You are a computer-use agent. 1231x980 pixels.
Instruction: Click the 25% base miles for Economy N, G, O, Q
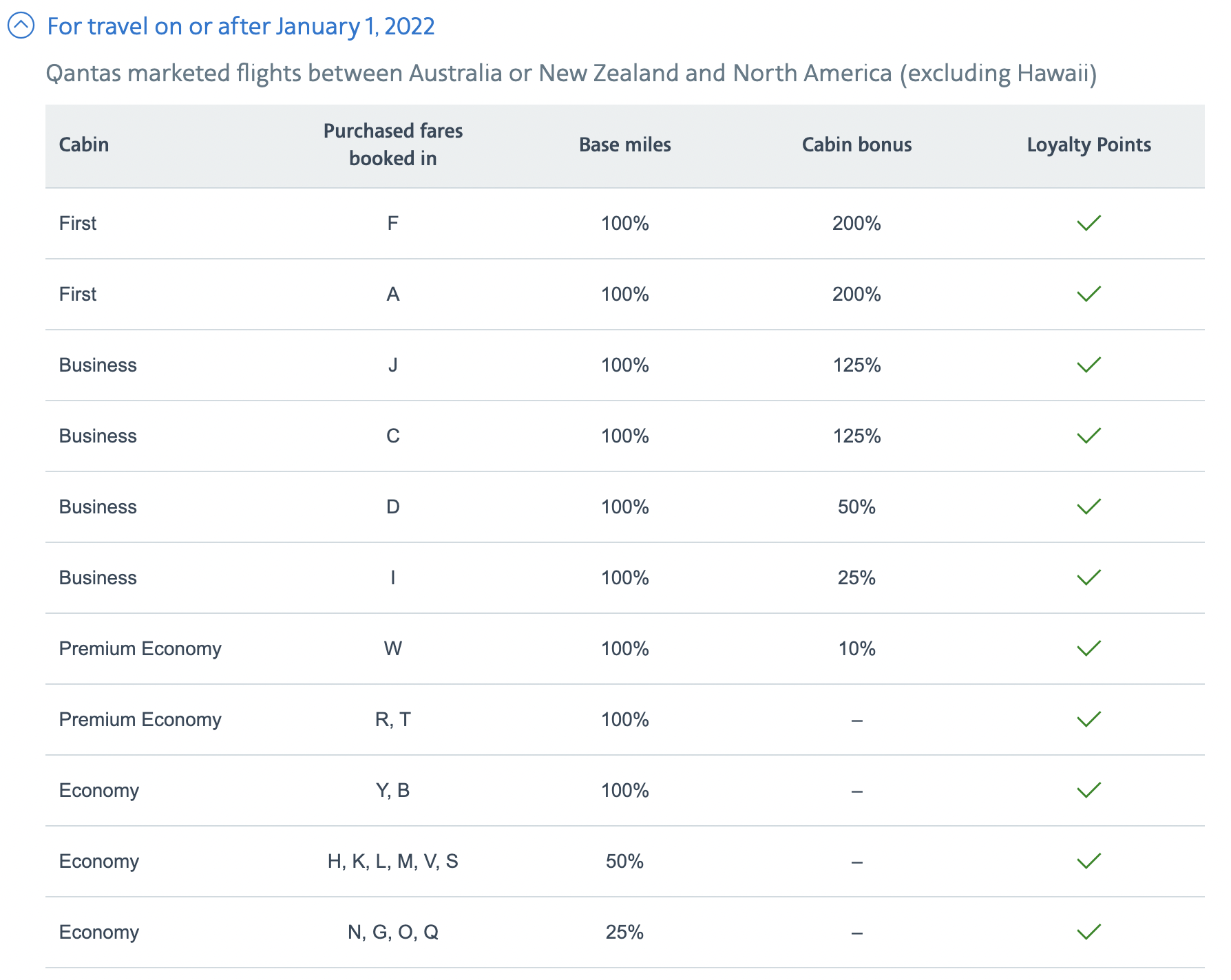[x=624, y=932]
